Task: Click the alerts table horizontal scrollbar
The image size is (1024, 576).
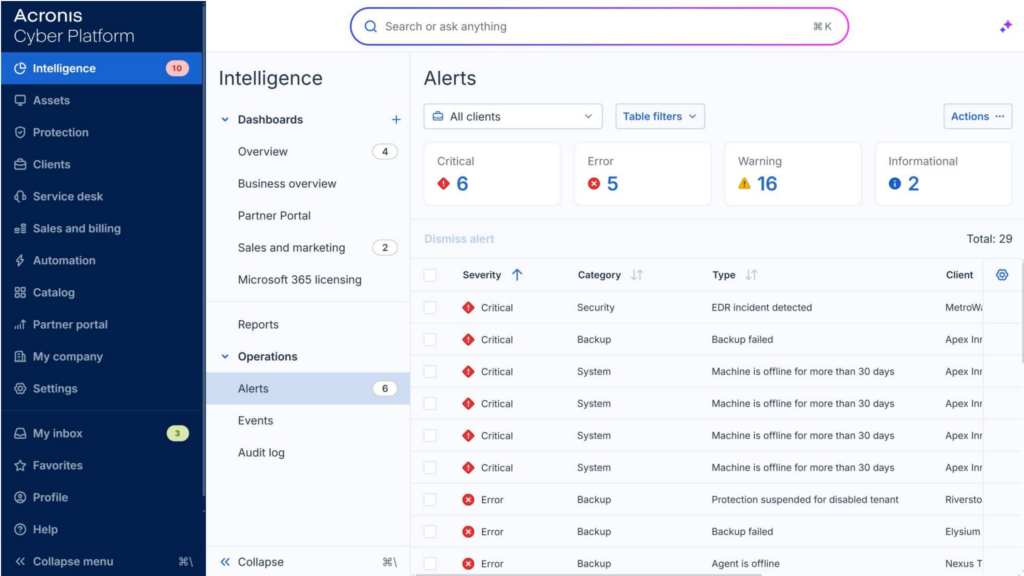Action: [x=588, y=574]
